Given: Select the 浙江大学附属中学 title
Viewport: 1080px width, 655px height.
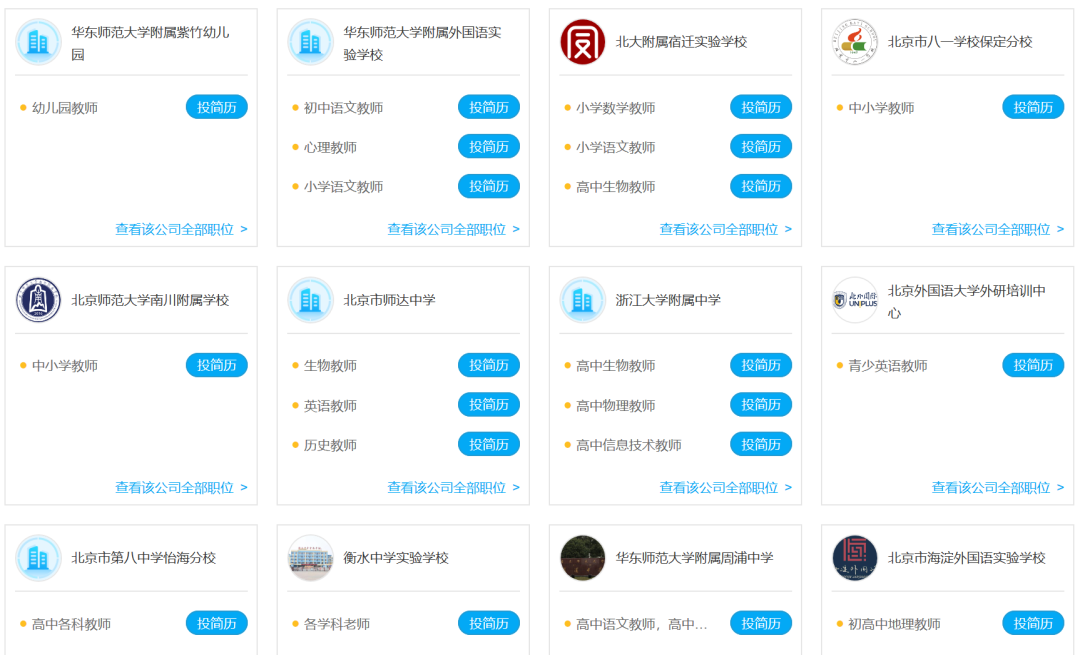Looking at the screenshot, I should (x=668, y=300).
